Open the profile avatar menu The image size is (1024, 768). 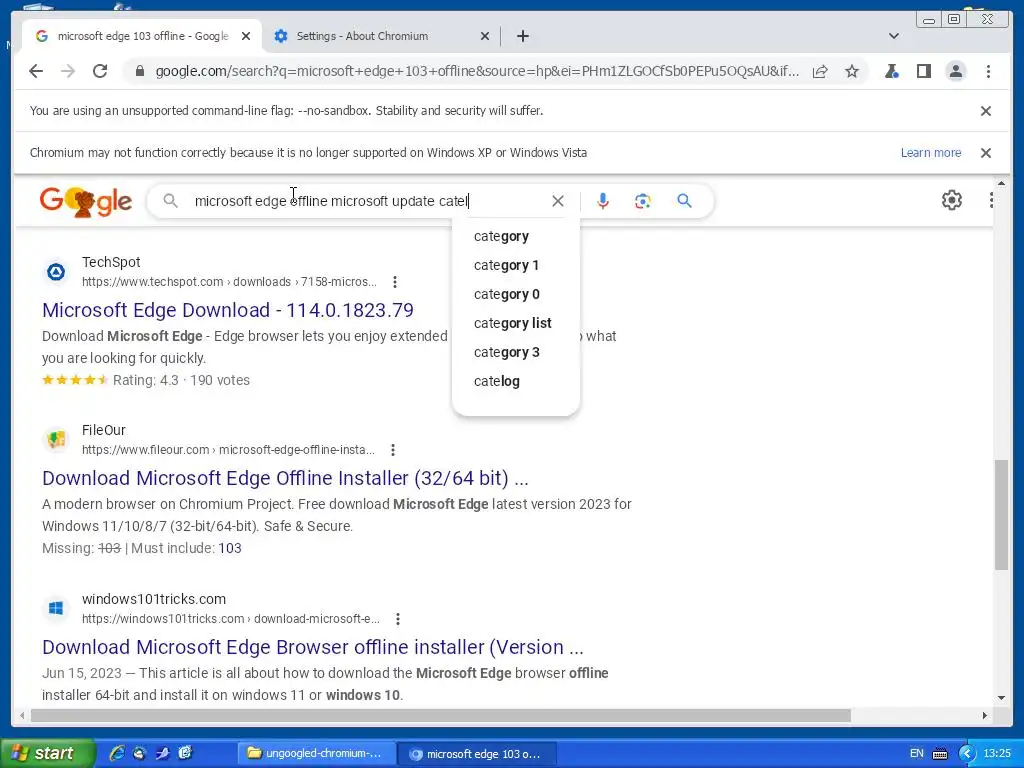pos(955,71)
